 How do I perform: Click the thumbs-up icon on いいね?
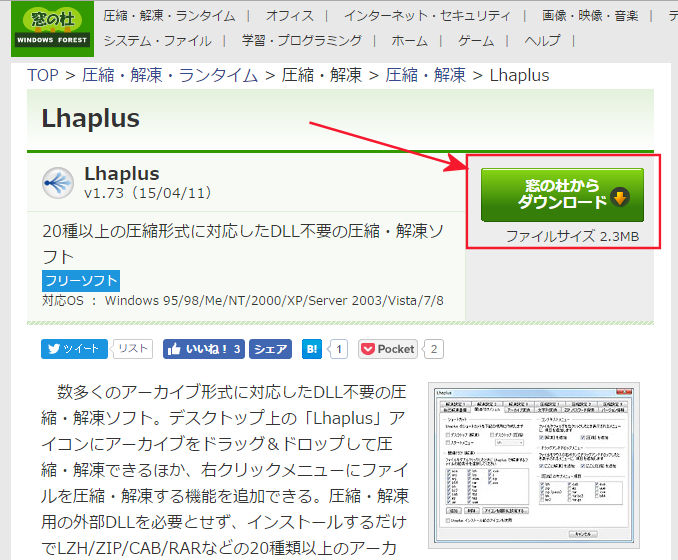pos(174,349)
